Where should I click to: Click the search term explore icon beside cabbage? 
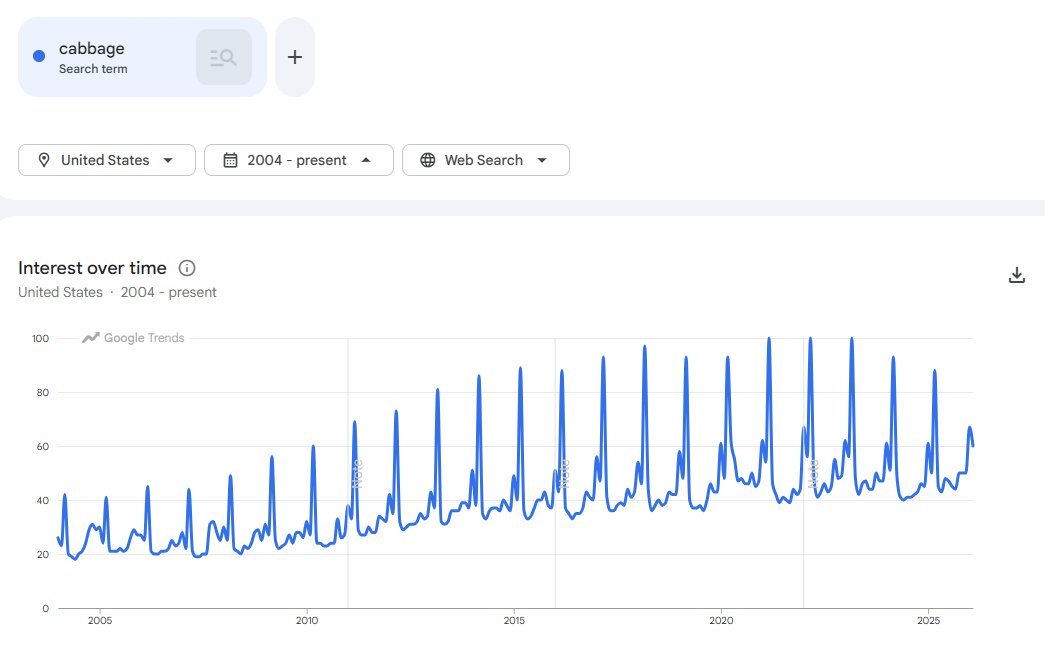[x=224, y=57]
